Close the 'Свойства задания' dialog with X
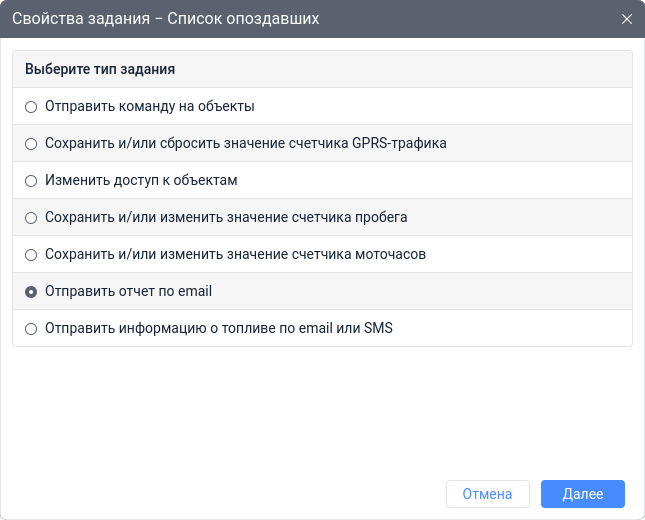 pyautogui.click(x=627, y=19)
